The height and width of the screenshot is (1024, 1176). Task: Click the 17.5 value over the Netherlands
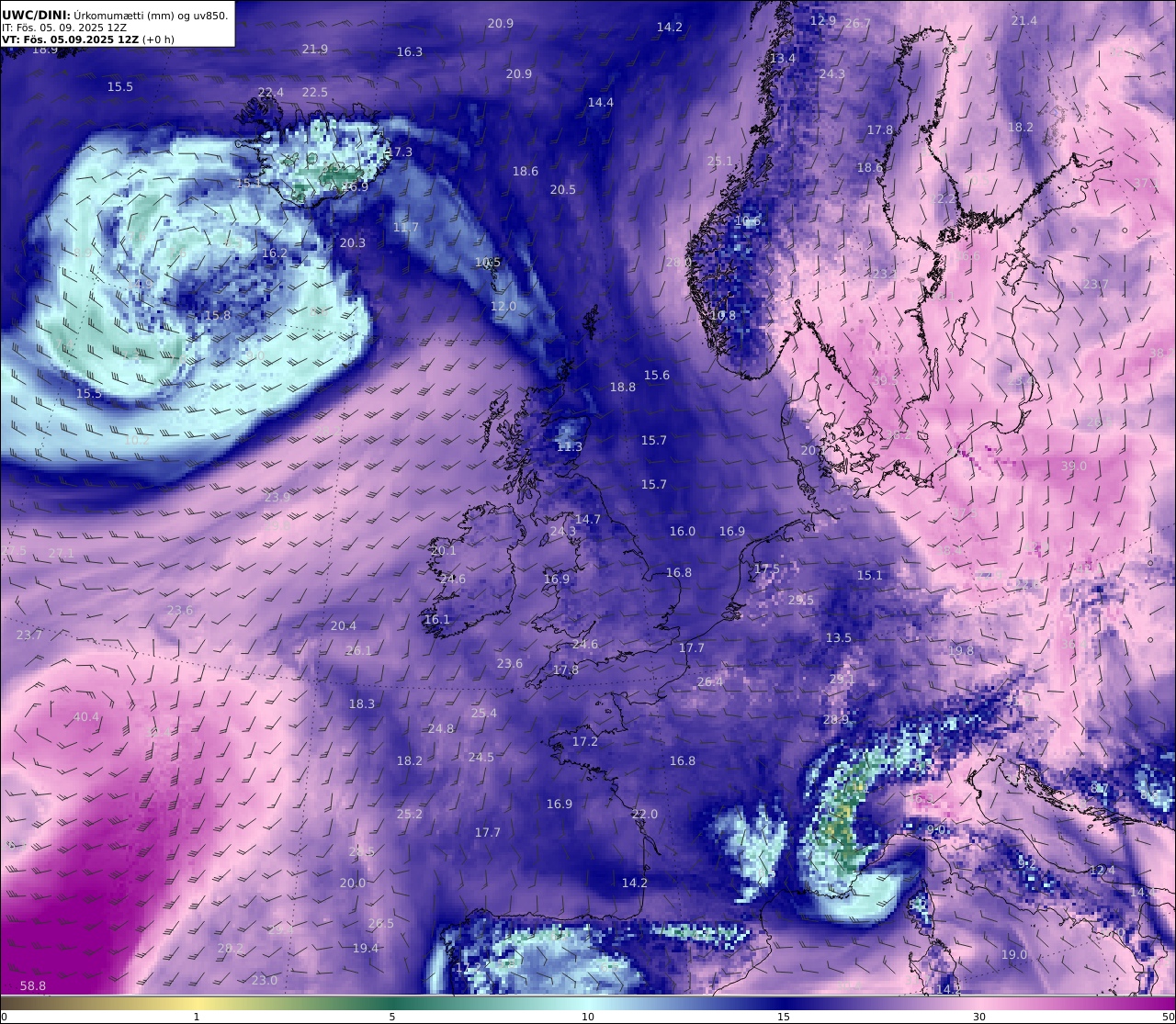click(x=767, y=568)
